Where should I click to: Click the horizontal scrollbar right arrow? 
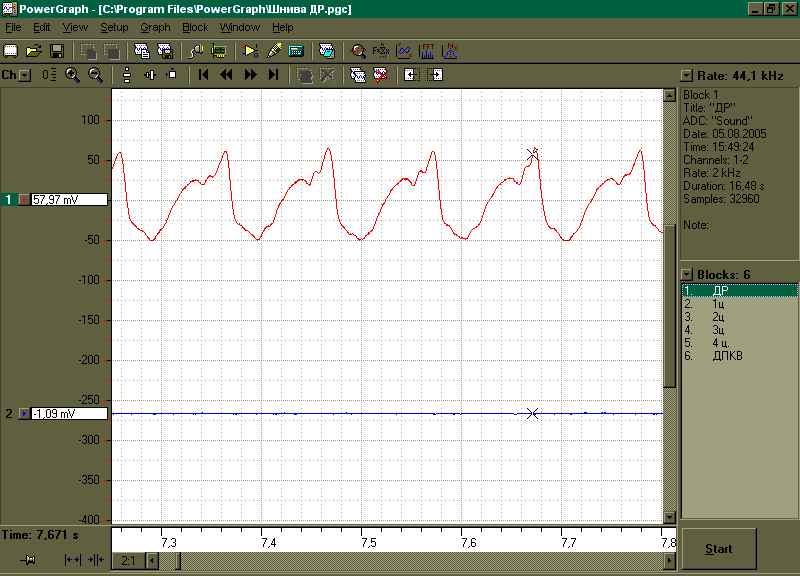[669, 561]
